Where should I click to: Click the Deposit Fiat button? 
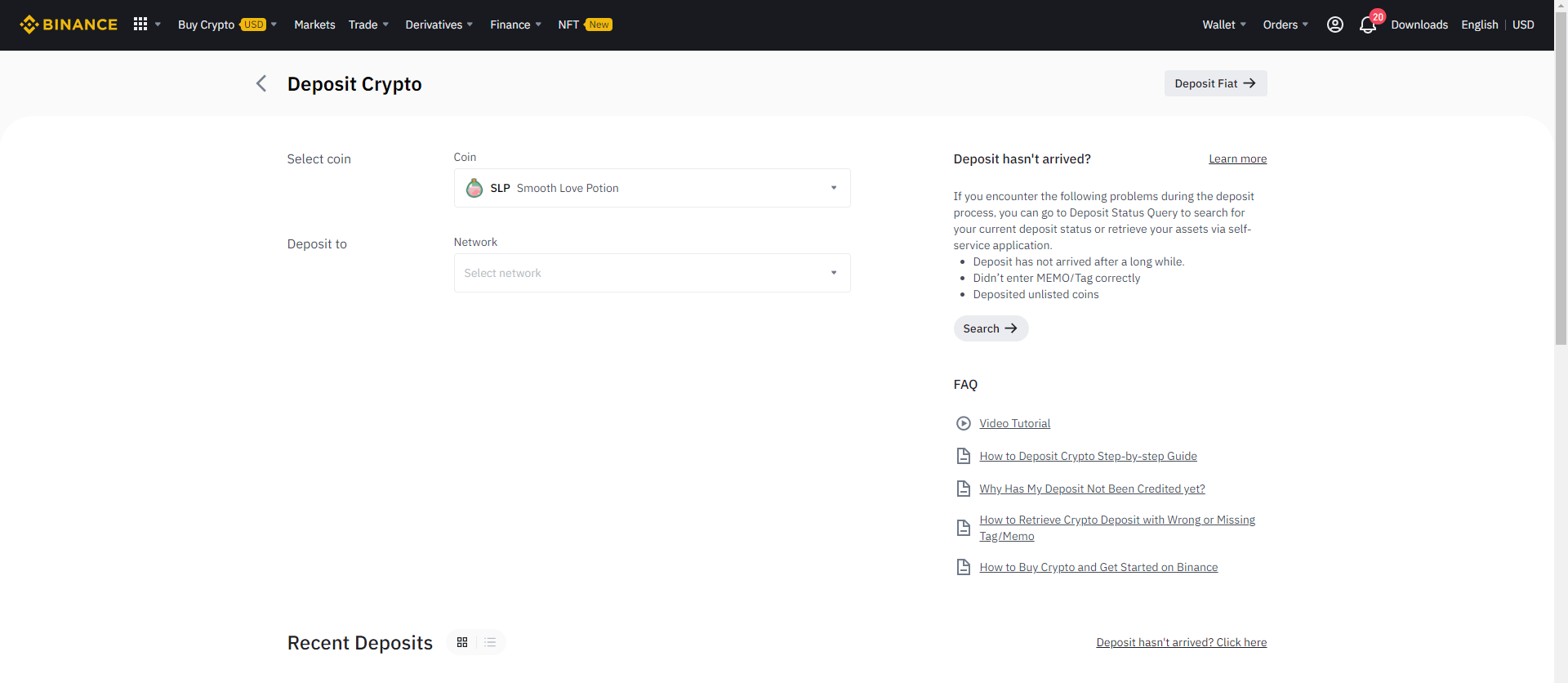coord(1215,83)
